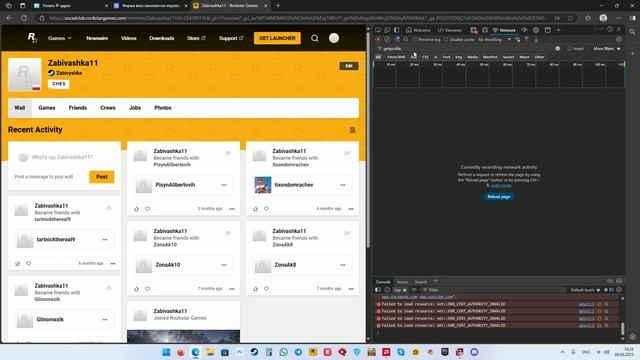Toggle the Img request type filter
Screen dimensions: 640x360
click(x=459, y=57)
